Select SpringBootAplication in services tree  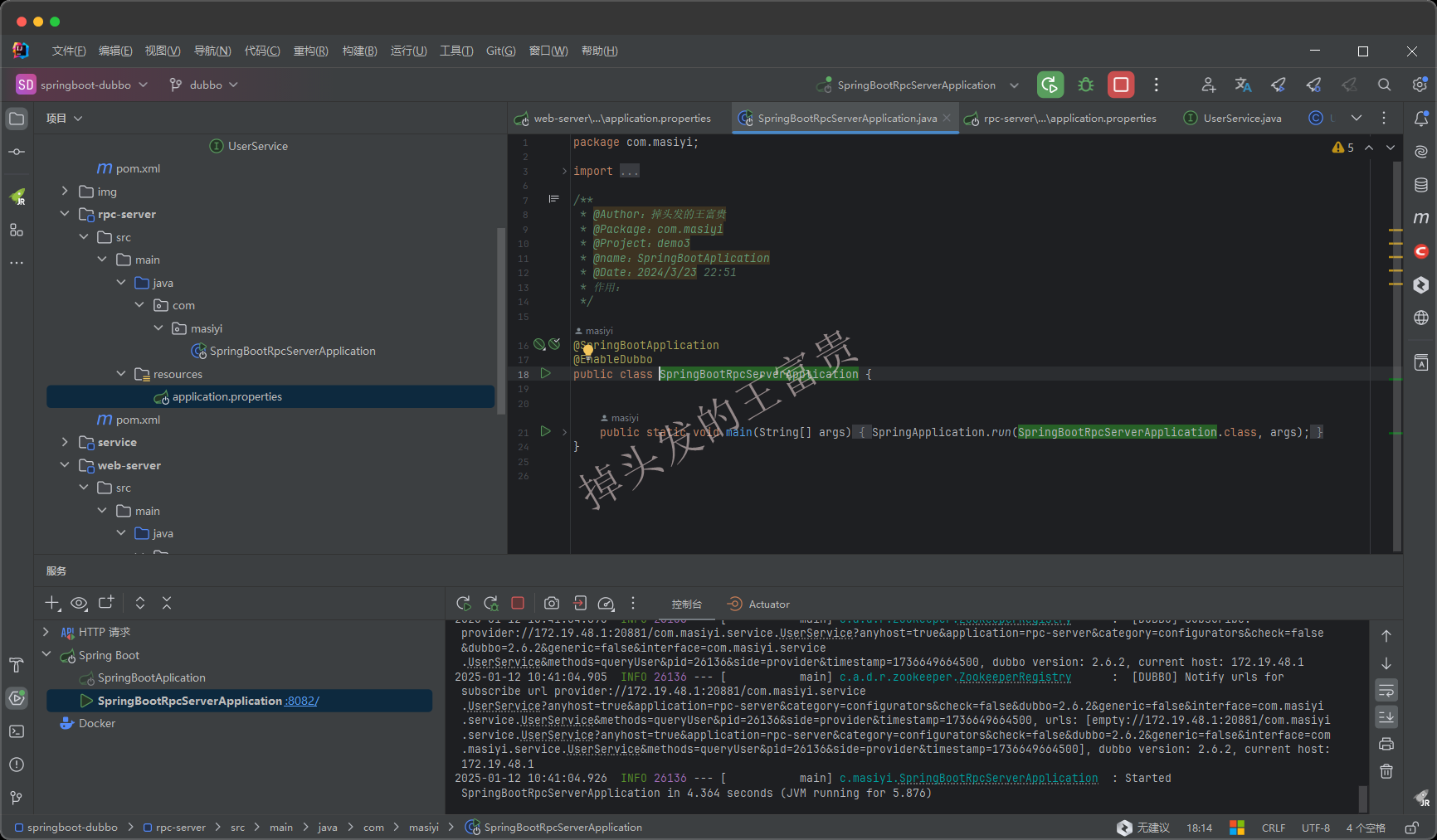tap(152, 677)
